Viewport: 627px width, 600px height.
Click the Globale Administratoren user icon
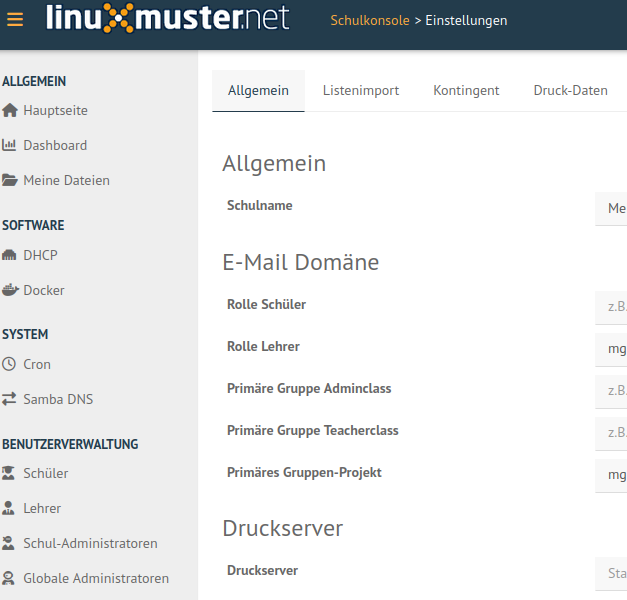(10, 578)
